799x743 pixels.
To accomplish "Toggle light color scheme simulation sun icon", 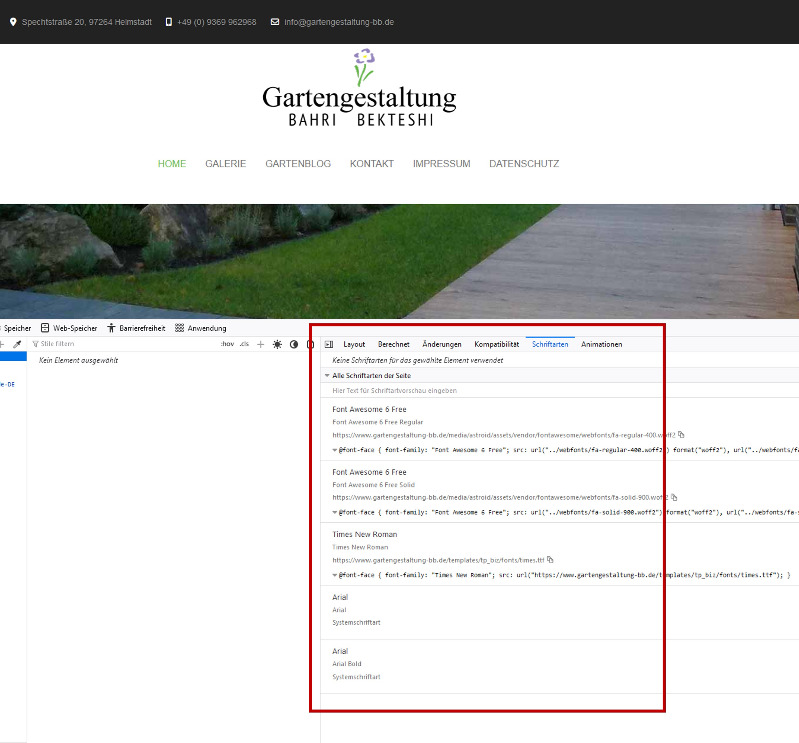I will [x=277, y=344].
